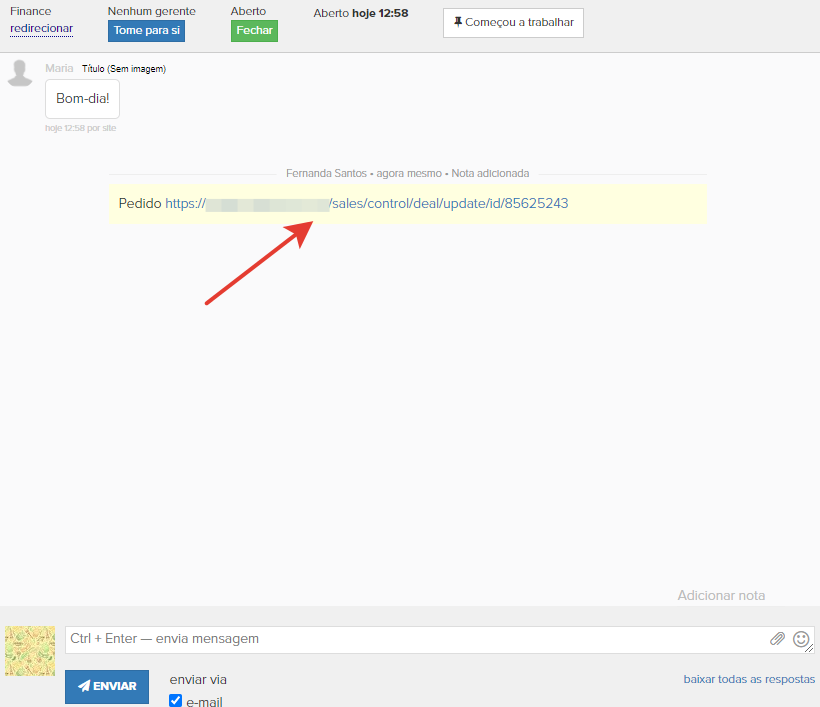This screenshot has height=707, width=820.
Task: Click the paperclip attachment icon
Action: click(777, 639)
